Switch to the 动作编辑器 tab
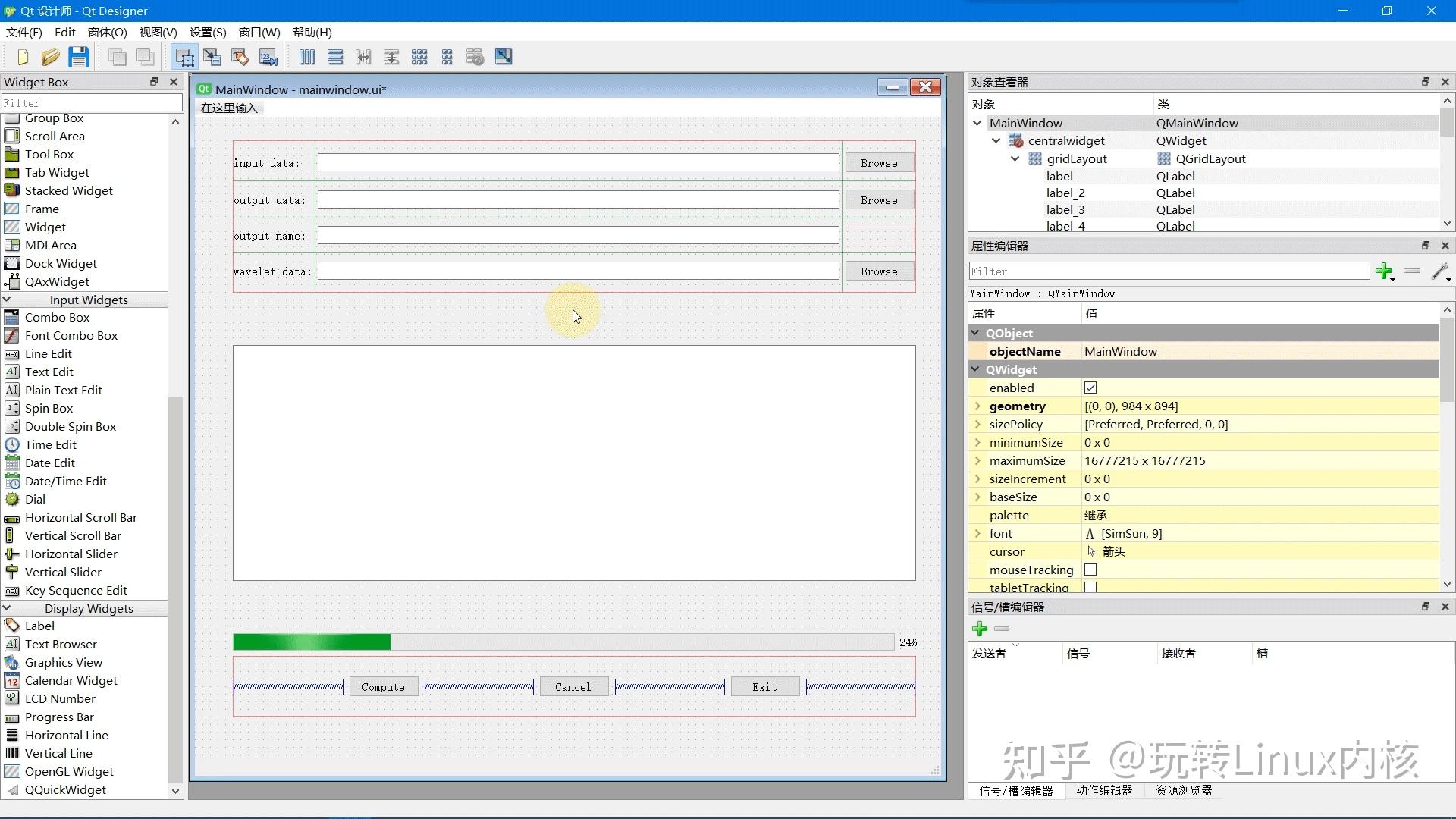 pos(1104,790)
